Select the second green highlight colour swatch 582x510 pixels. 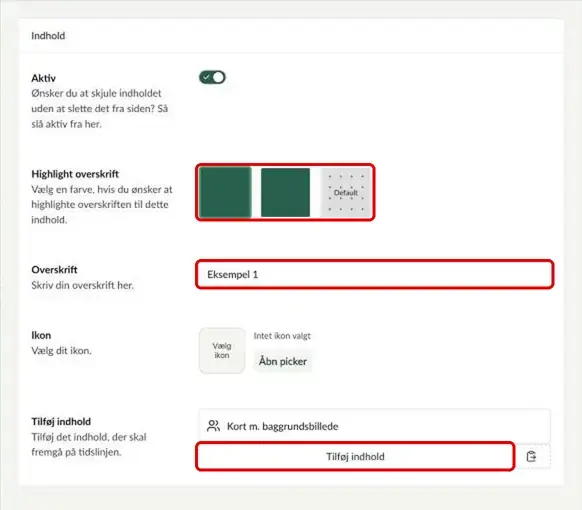tap(285, 192)
